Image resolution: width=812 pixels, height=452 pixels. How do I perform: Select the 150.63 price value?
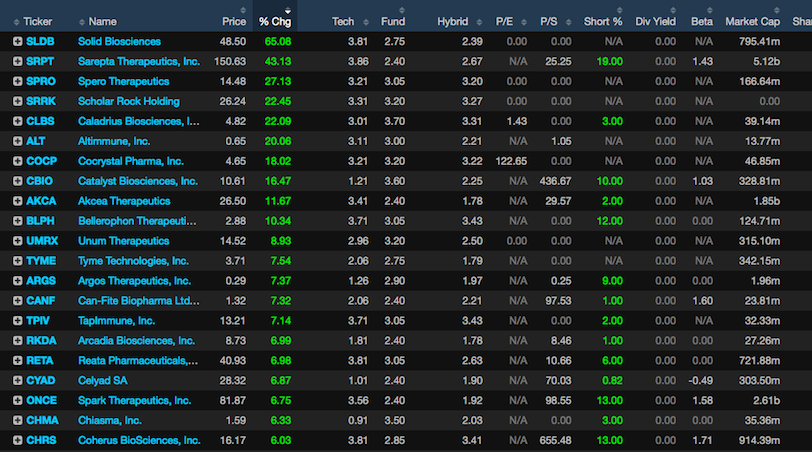(x=230, y=62)
